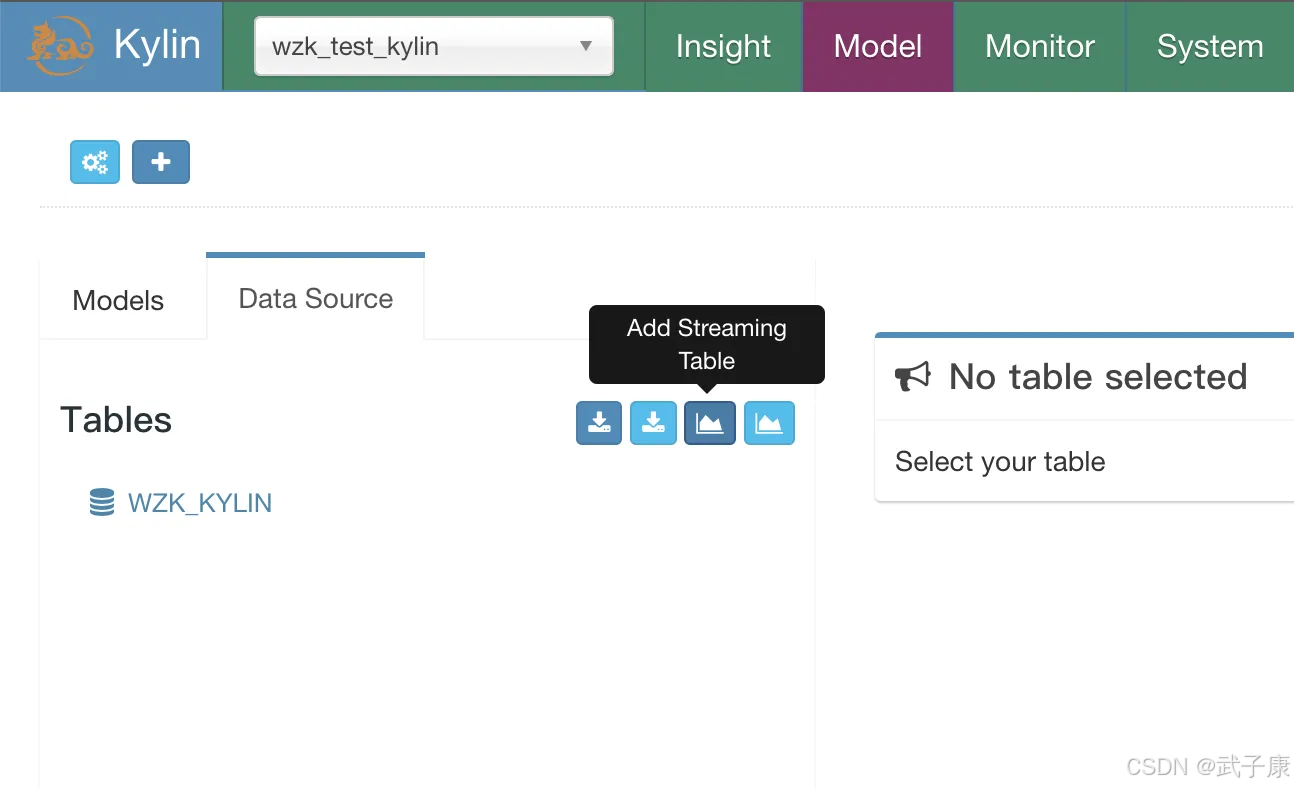
Task: Open the System tab
Action: pyautogui.click(x=1209, y=46)
